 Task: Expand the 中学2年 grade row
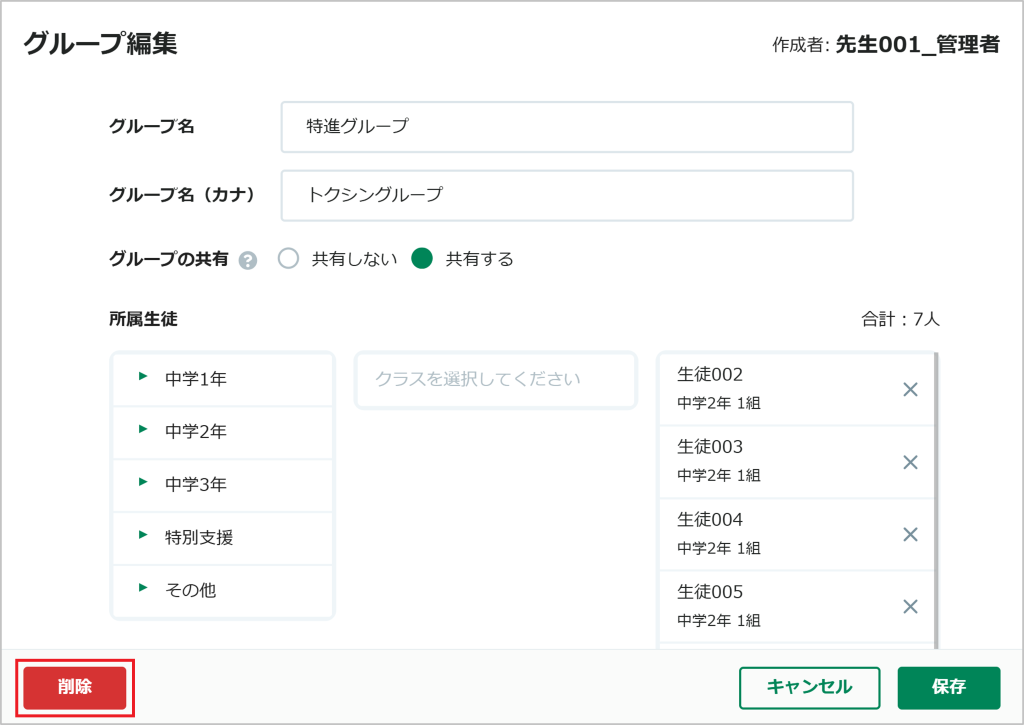click(223, 432)
